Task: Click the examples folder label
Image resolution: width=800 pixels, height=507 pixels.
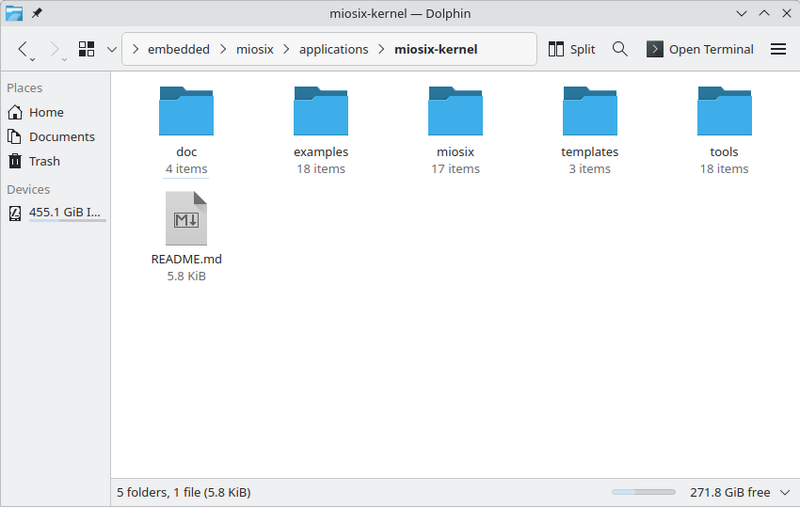Action: (321, 152)
